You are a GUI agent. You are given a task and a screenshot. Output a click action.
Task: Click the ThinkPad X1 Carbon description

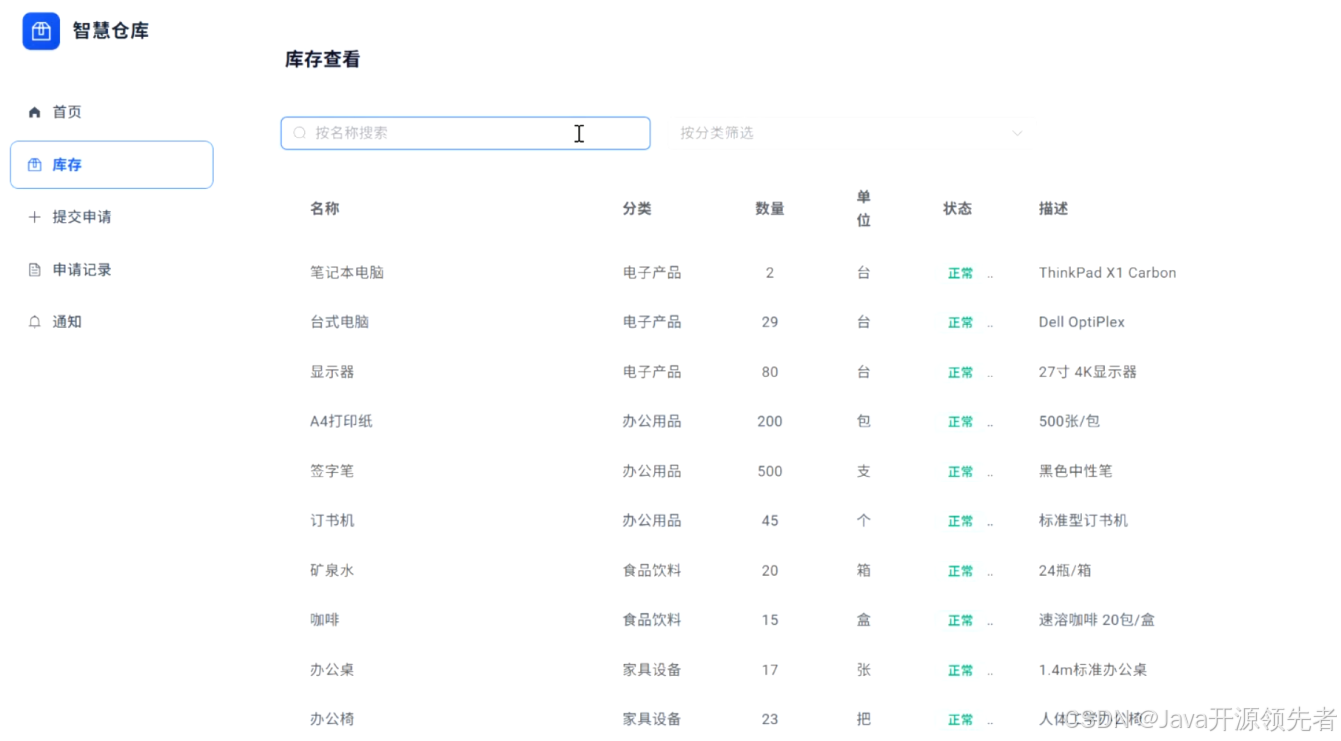[x=1107, y=273]
